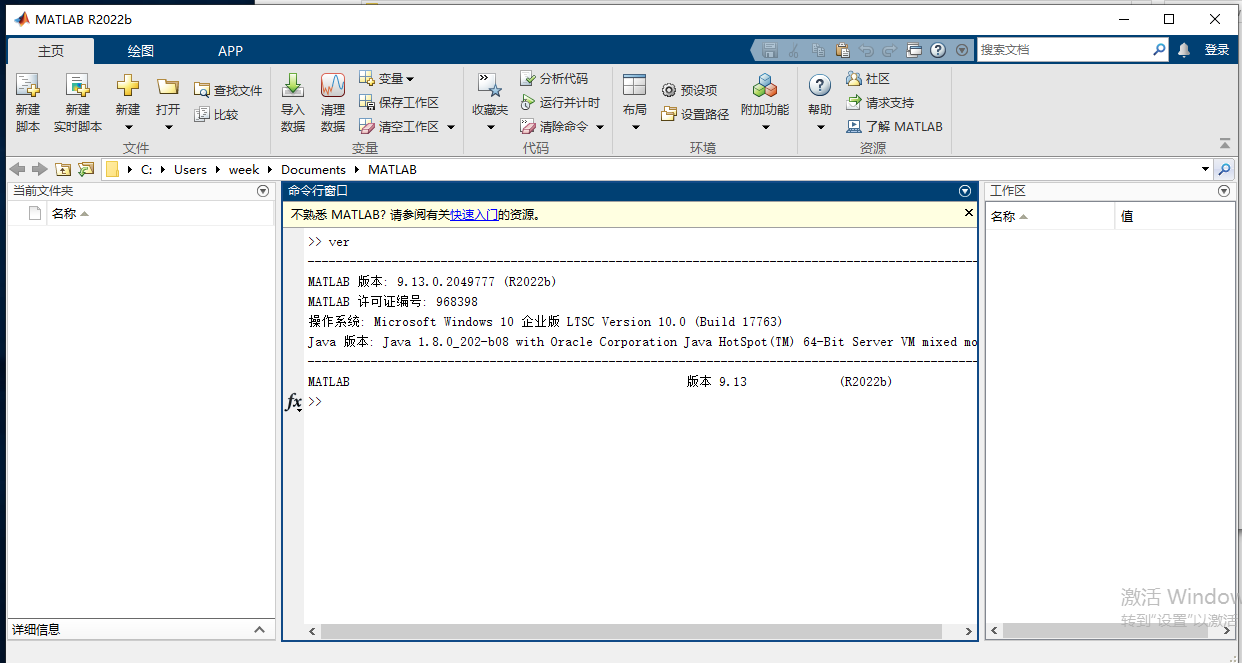This screenshot has height=663, width=1242.
Task: Open the 快速入门 link
Action: point(474,214)
